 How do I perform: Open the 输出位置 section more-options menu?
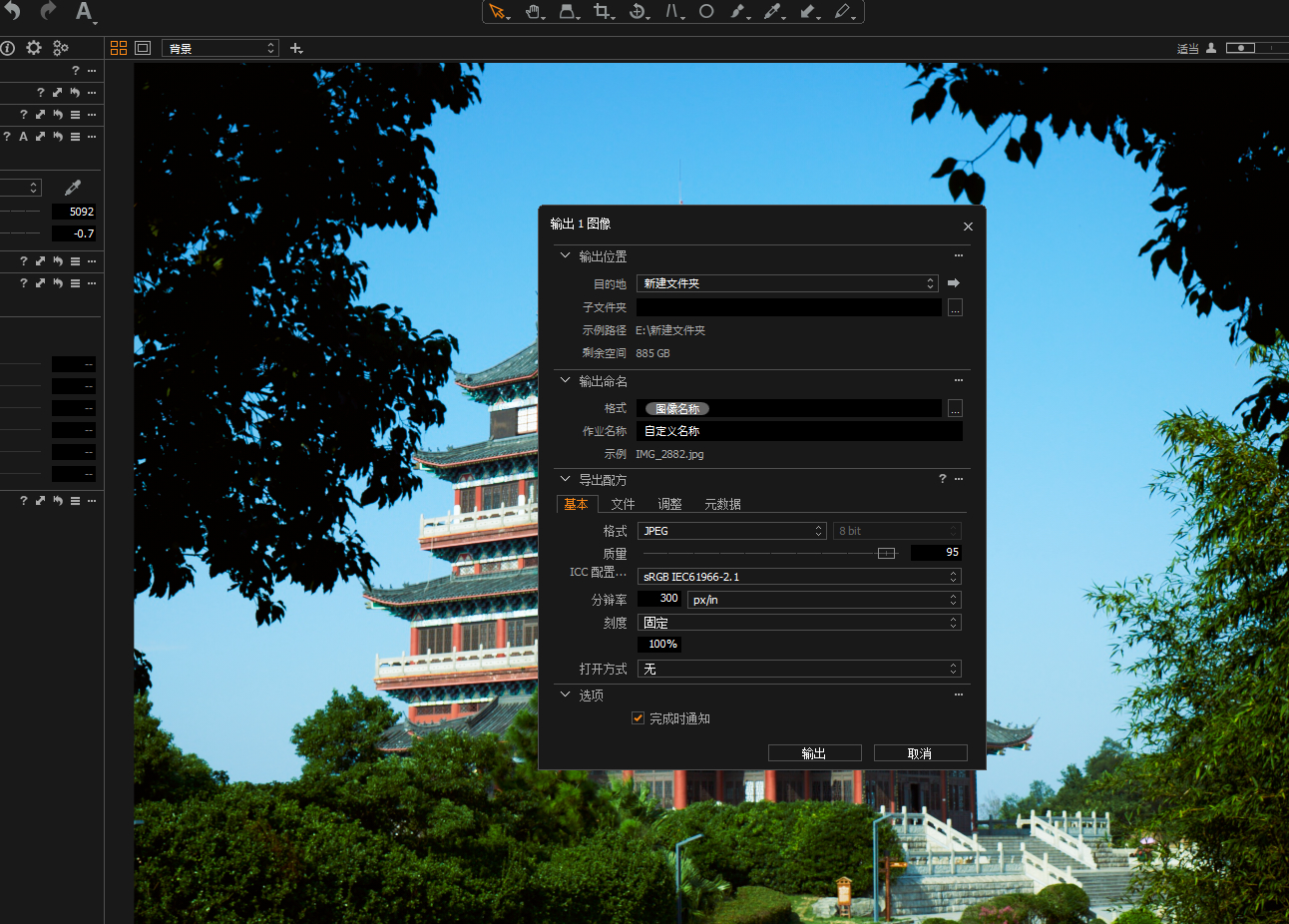[959, 255]
